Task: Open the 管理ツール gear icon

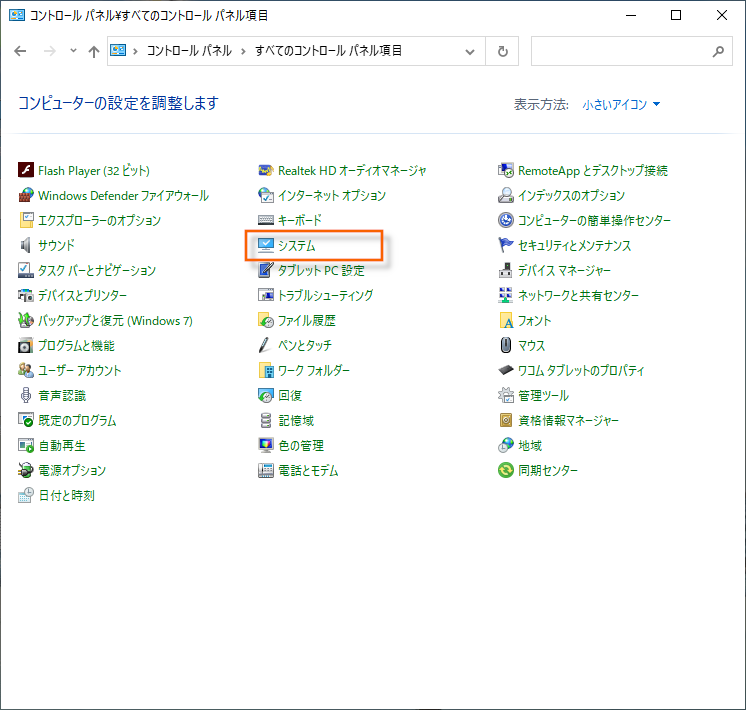Action: point(506,395)
